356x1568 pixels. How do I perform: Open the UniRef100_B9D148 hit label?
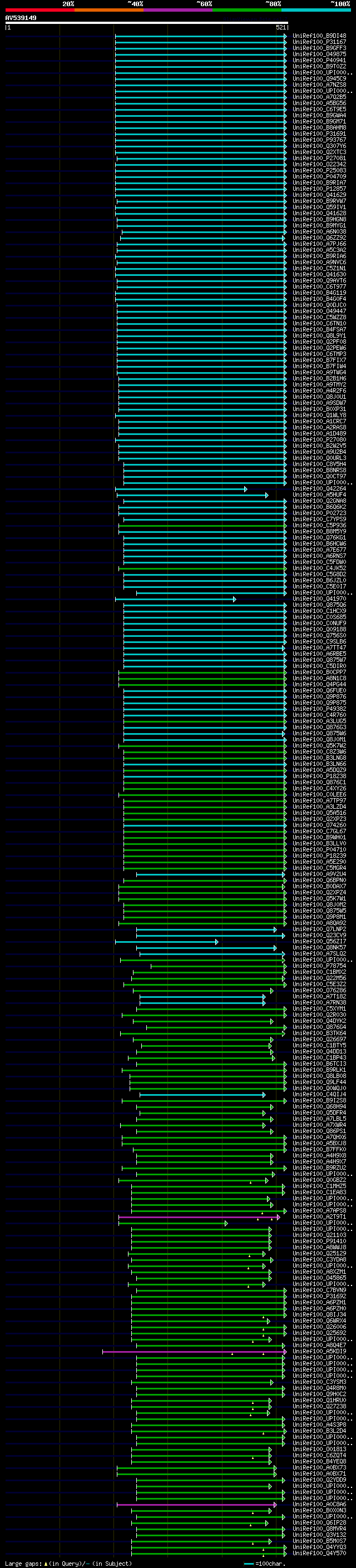[319, 36]
